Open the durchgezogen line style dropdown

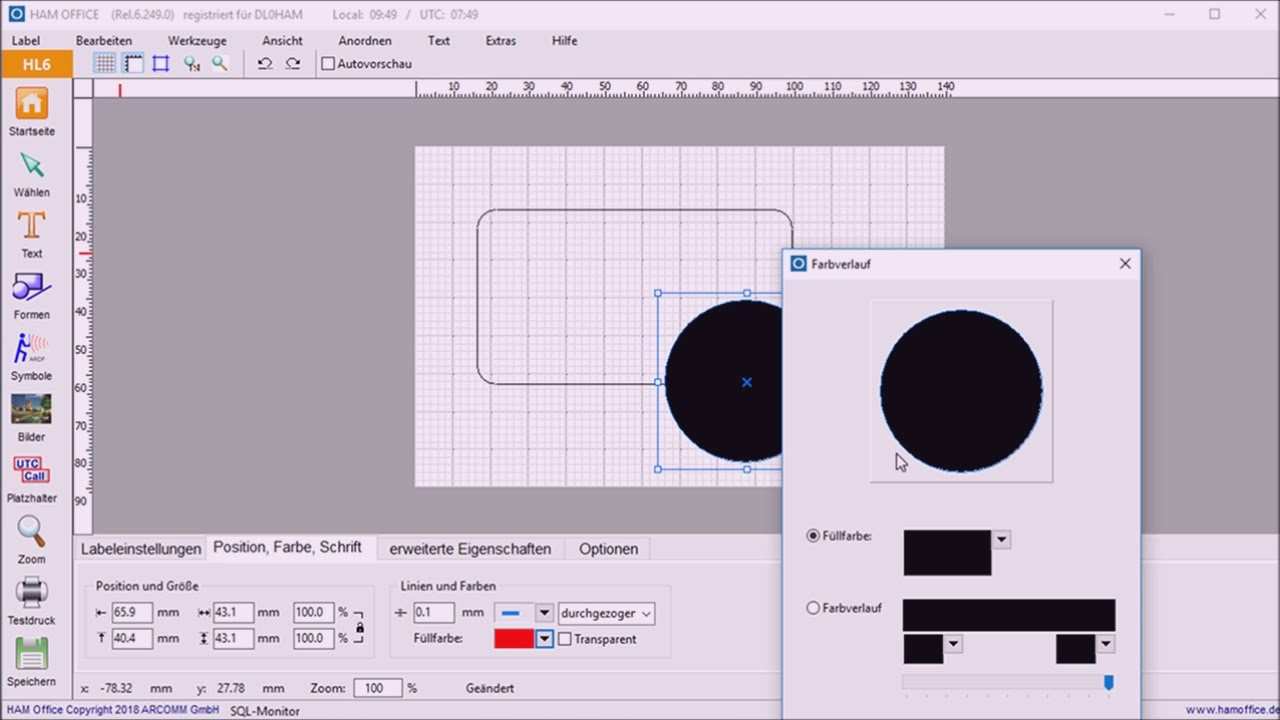click(606, 613)
